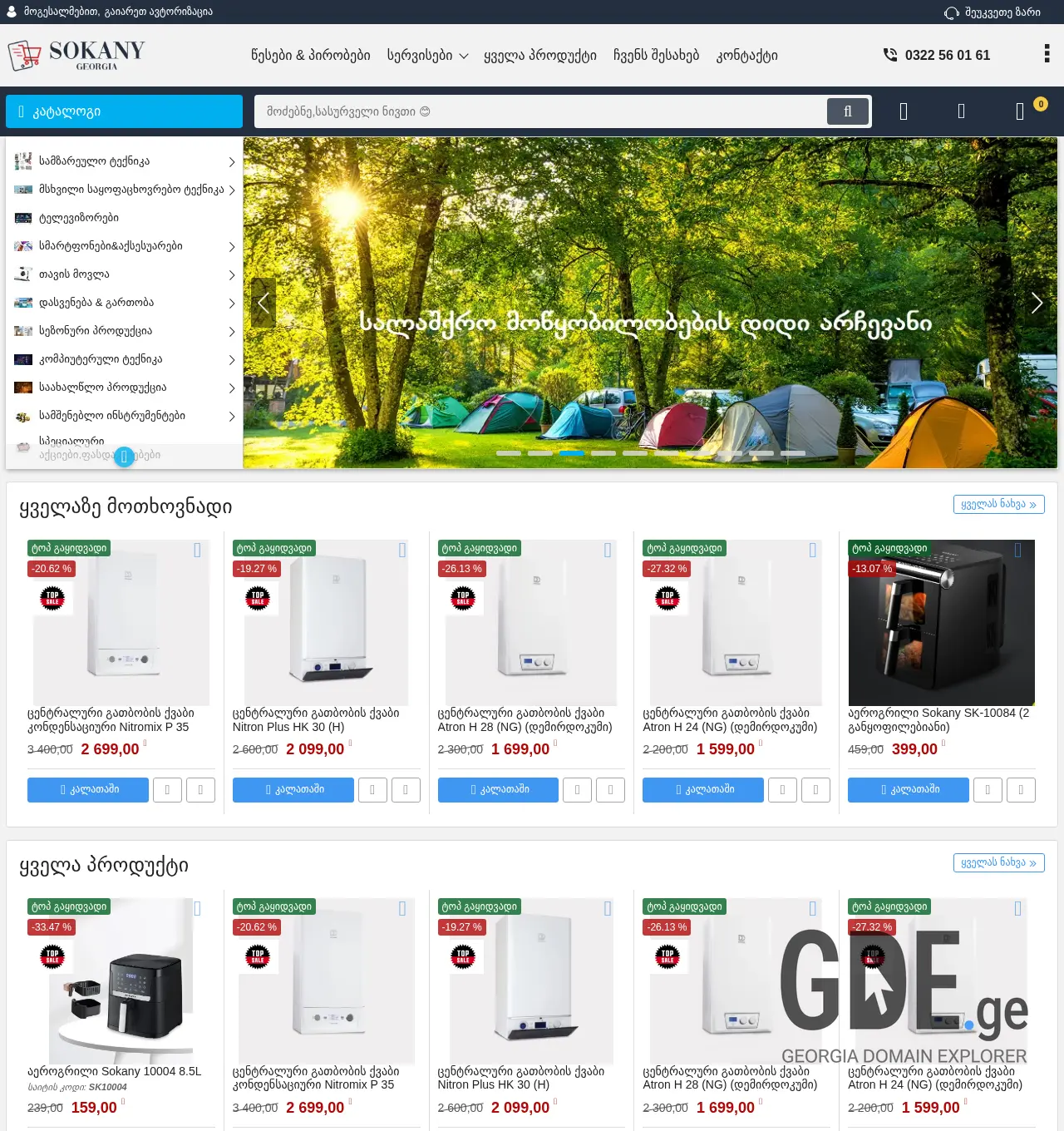Click the compare icon in the header
Screen dimensions: 1064x1131
pos(904,111)
